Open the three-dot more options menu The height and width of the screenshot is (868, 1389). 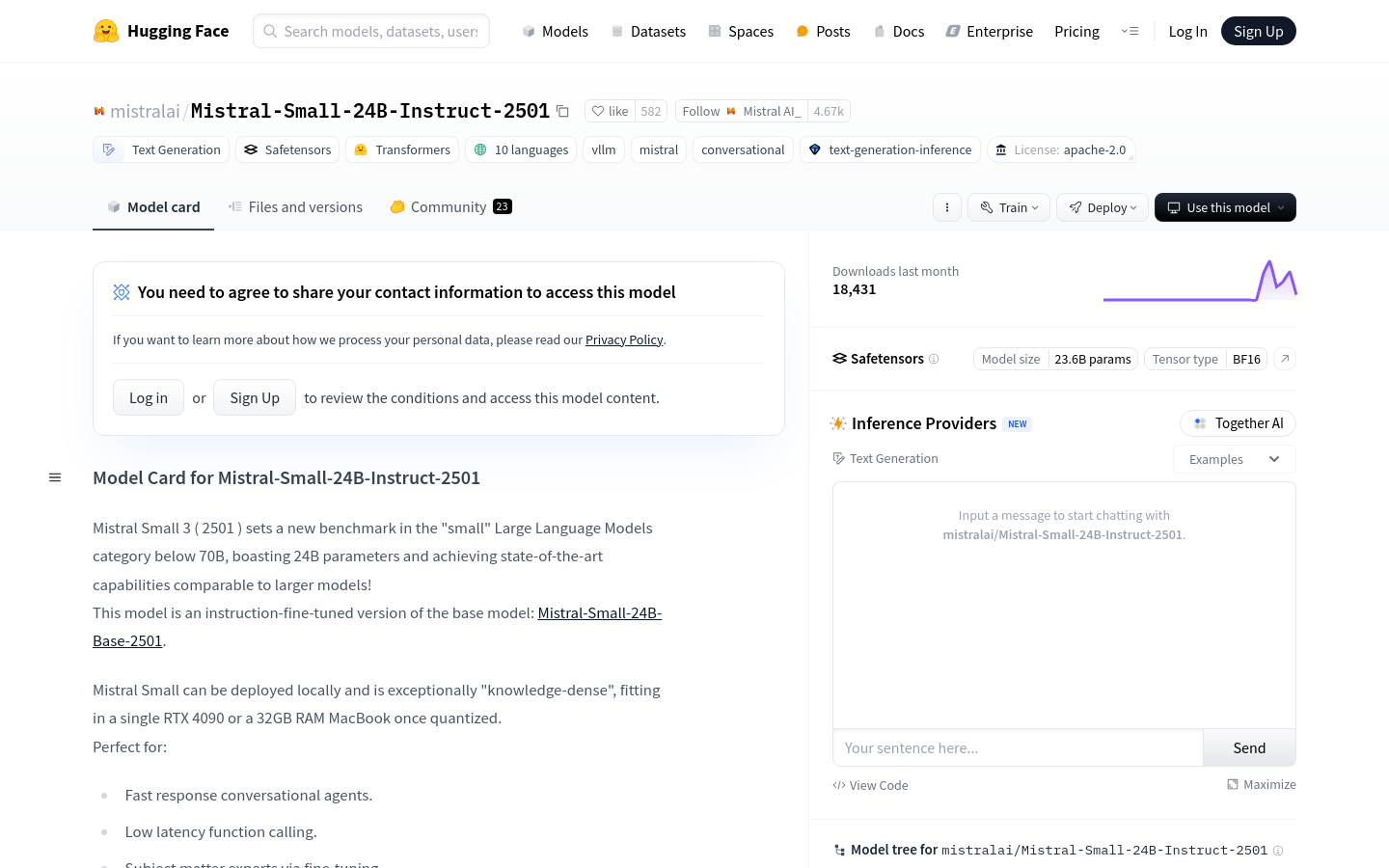947,207
